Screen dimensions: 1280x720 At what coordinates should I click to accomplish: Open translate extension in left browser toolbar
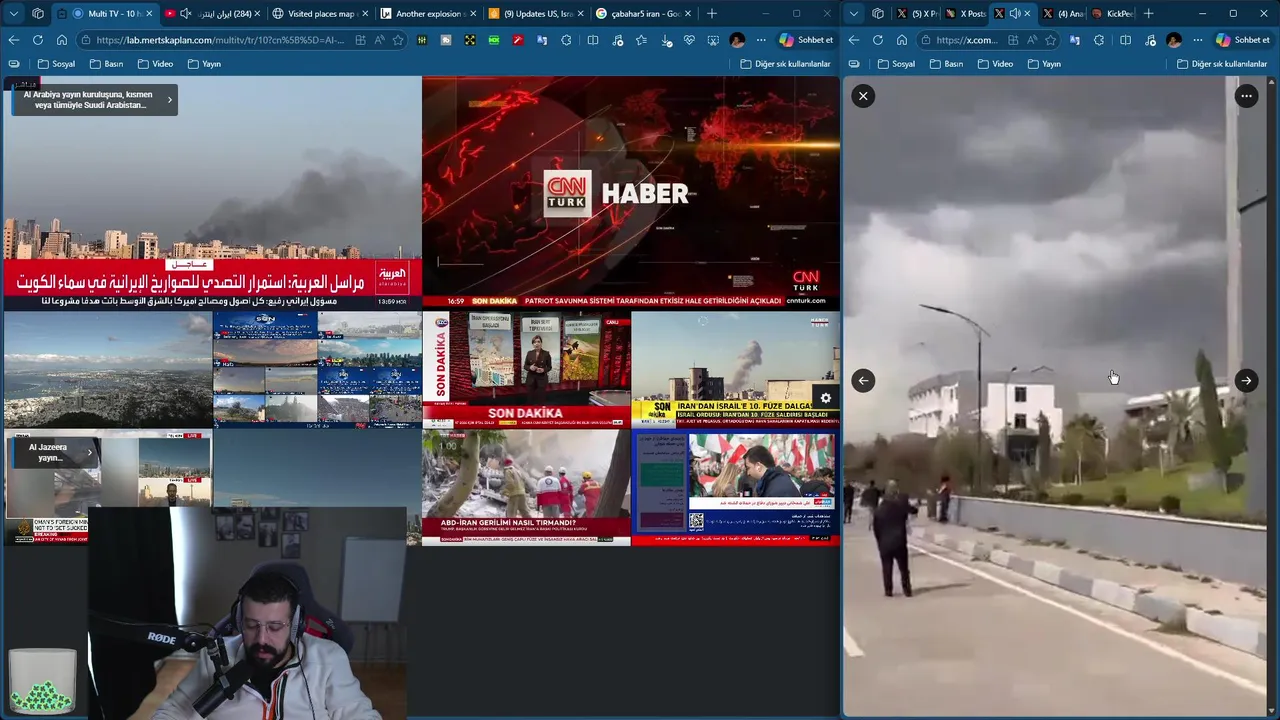point(542,40)
